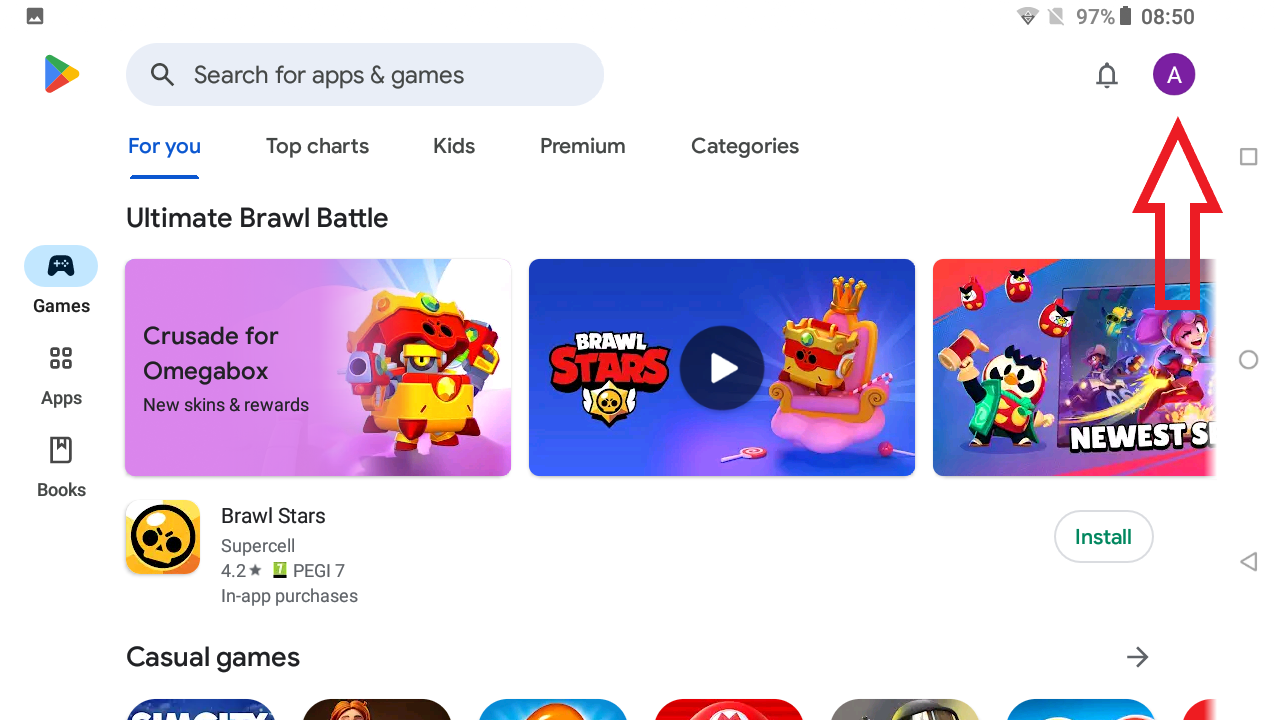
Task: Expand Casual games with the arrow
Action: click(x=1137, y=657)
